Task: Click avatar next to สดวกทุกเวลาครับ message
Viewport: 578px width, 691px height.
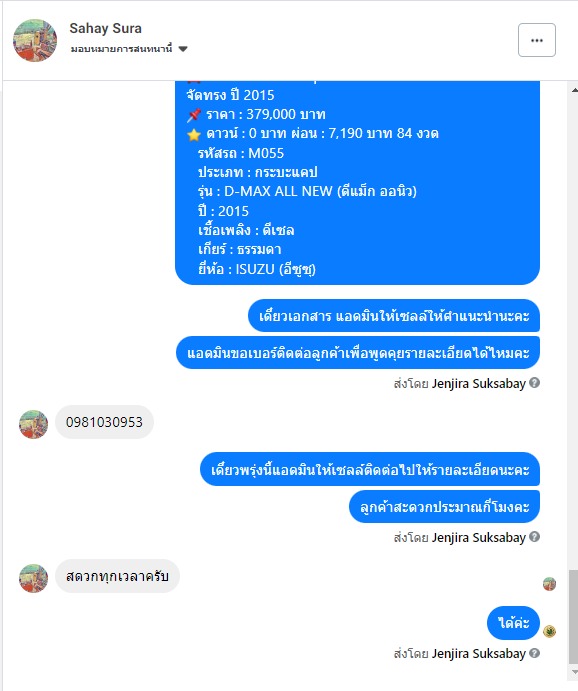Action: (x=33, y=578)
